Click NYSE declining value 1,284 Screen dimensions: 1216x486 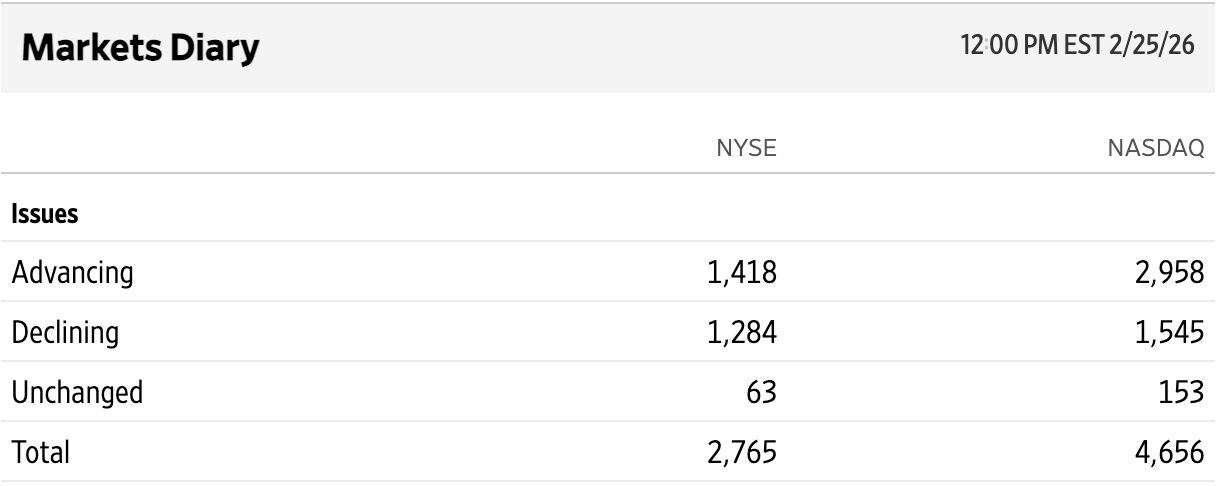pos(743,332)
